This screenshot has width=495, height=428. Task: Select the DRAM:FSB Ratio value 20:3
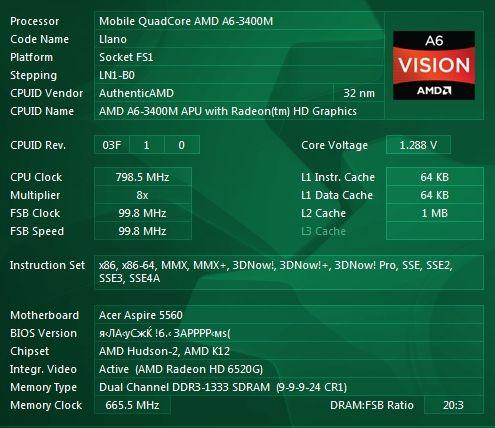click(x=454, y=405)
